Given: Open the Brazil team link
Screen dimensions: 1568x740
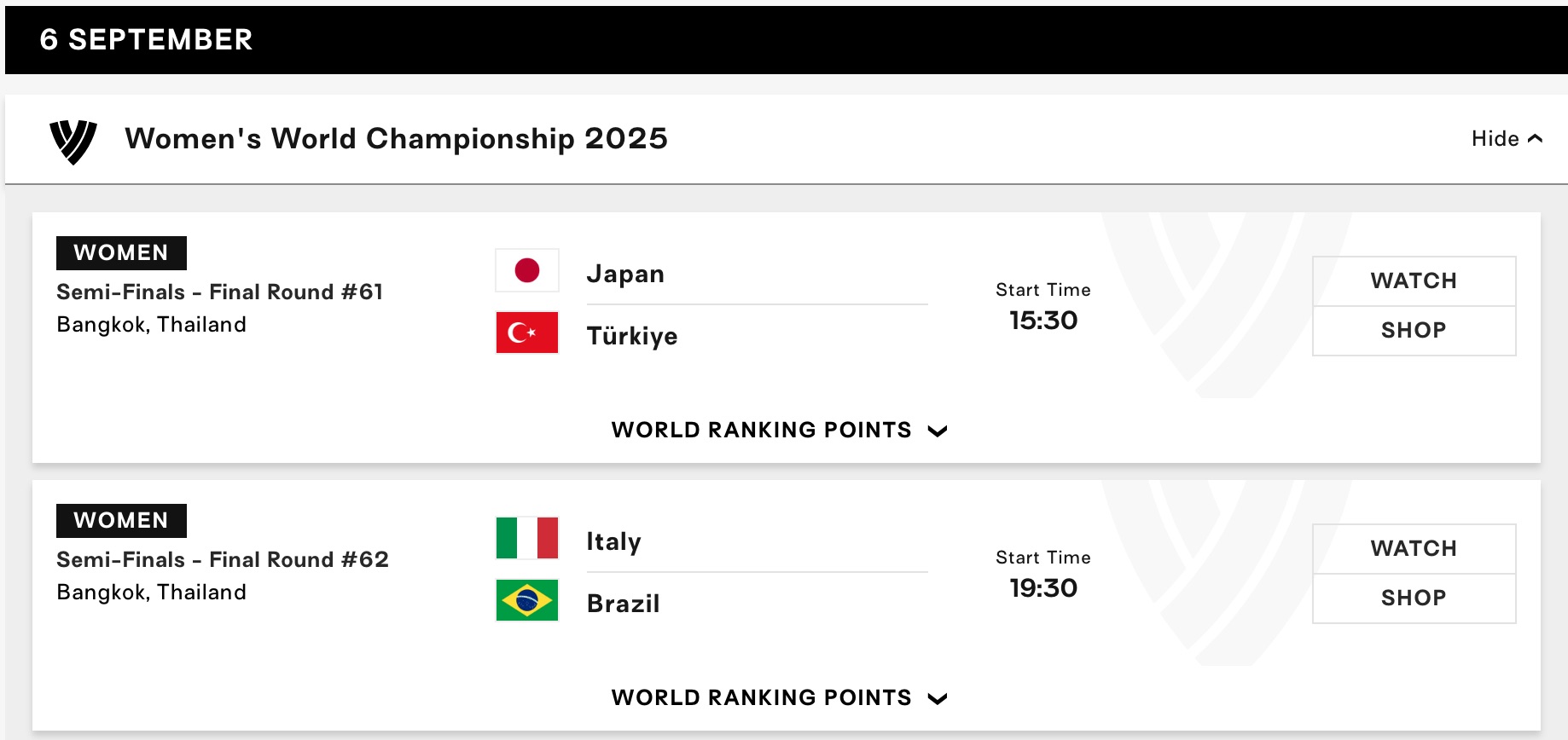Looking at the screenshot, I should [623, 604].
